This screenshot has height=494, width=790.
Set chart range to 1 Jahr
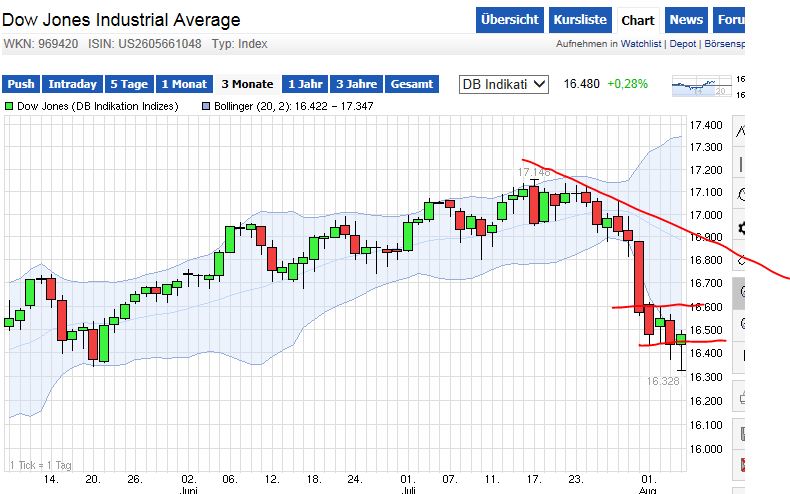303,84
